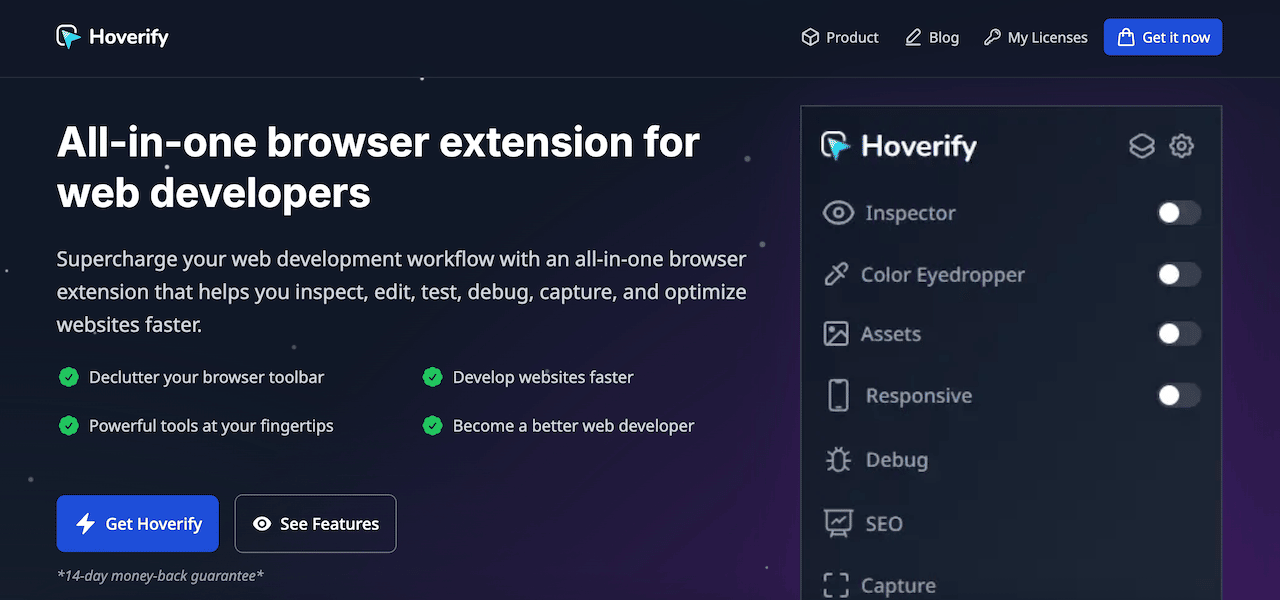1280x600 pixels.
Task: Click Develop websites faster text
Action: point(543,377)
